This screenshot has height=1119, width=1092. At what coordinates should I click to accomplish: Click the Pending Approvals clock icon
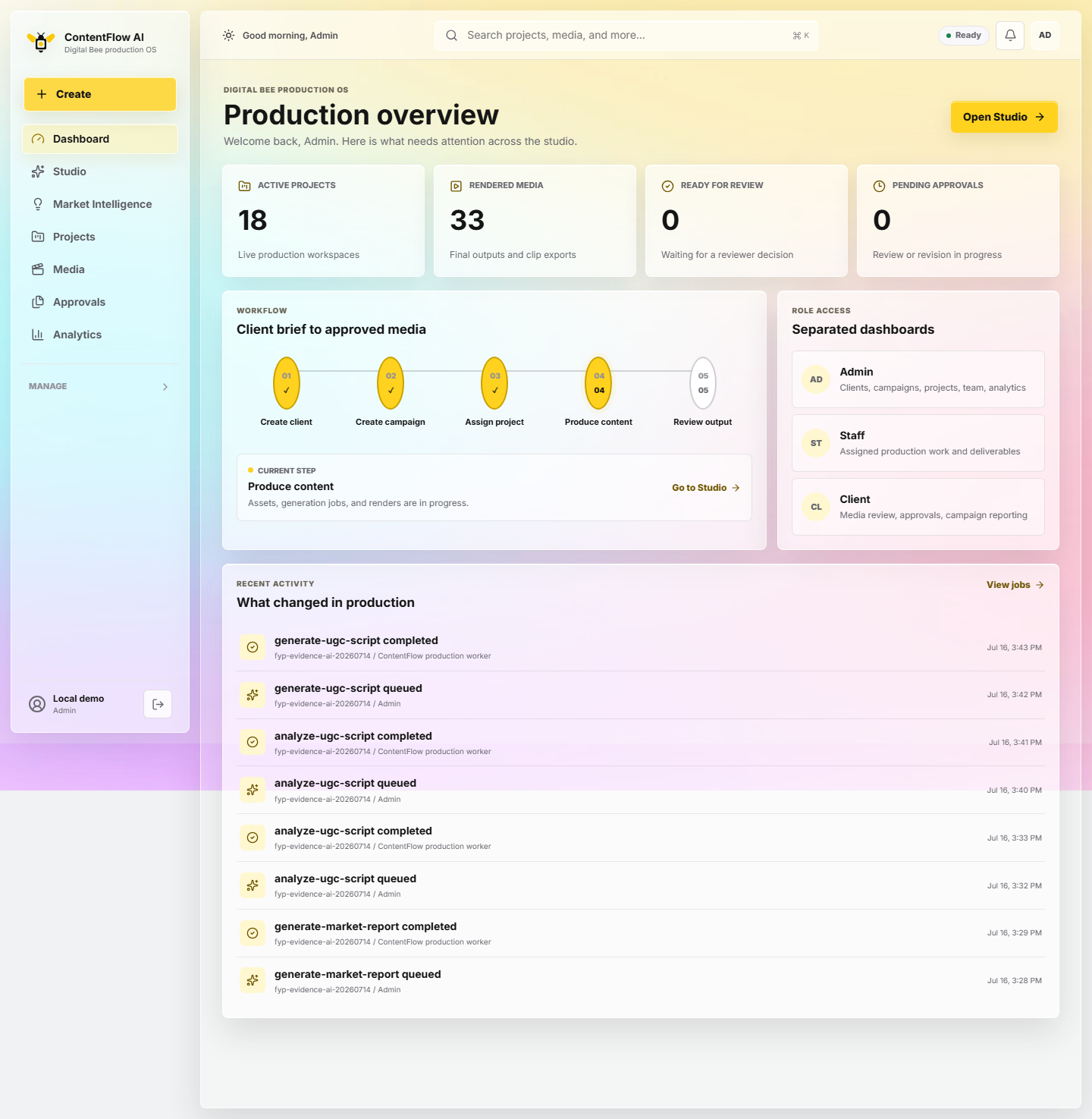879,186
